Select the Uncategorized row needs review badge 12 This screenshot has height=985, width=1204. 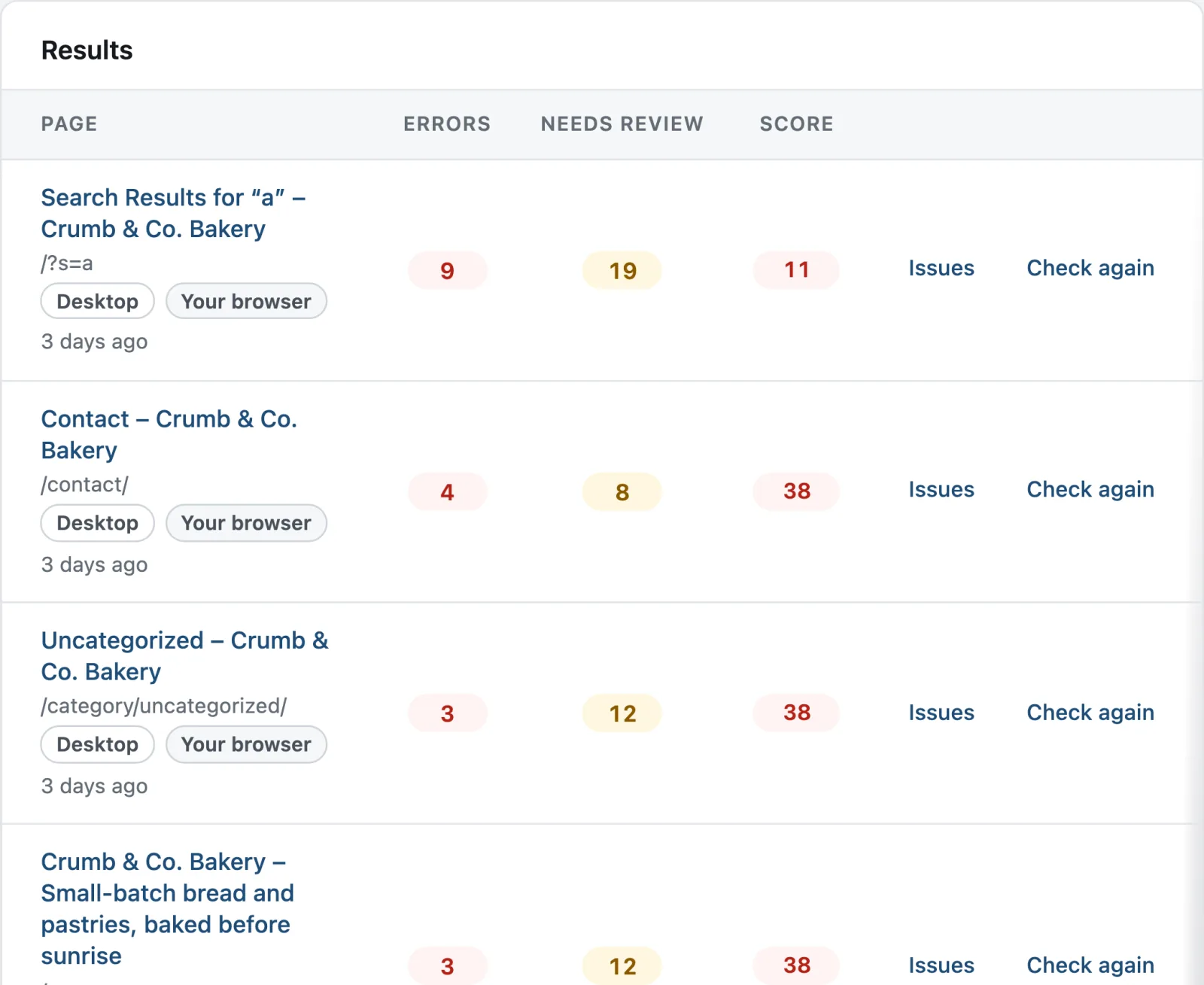tap(622, 713)
